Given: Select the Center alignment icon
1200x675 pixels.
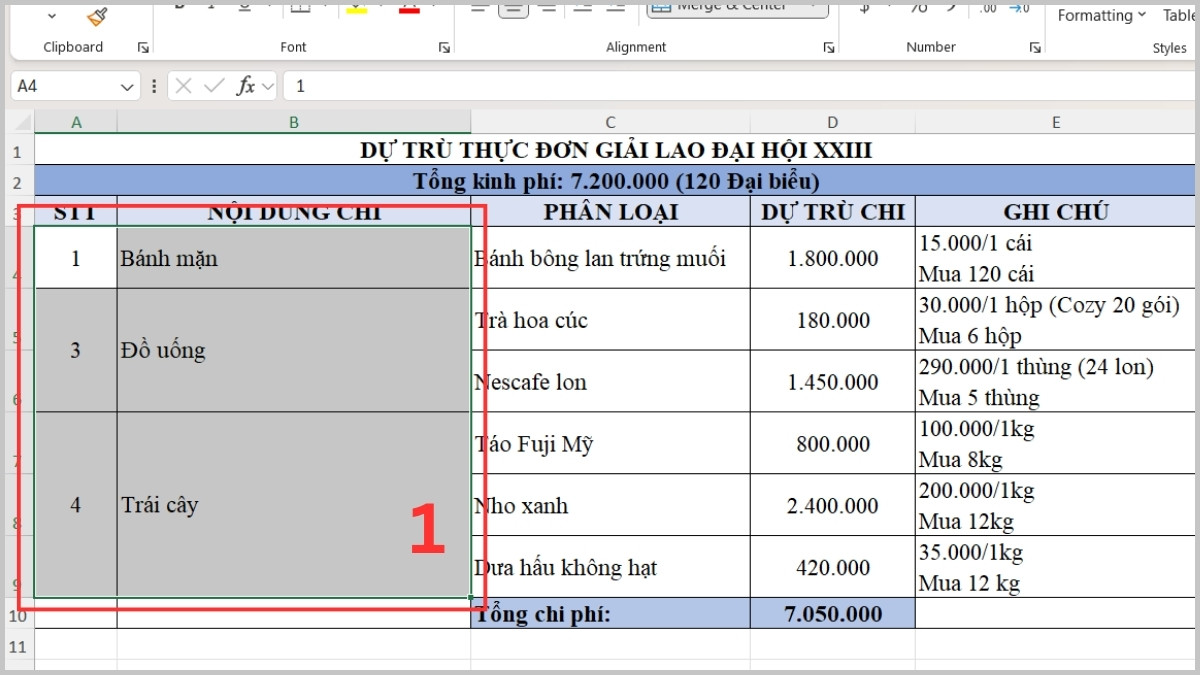Looking at the screenshot, I should tap(513, 6).
